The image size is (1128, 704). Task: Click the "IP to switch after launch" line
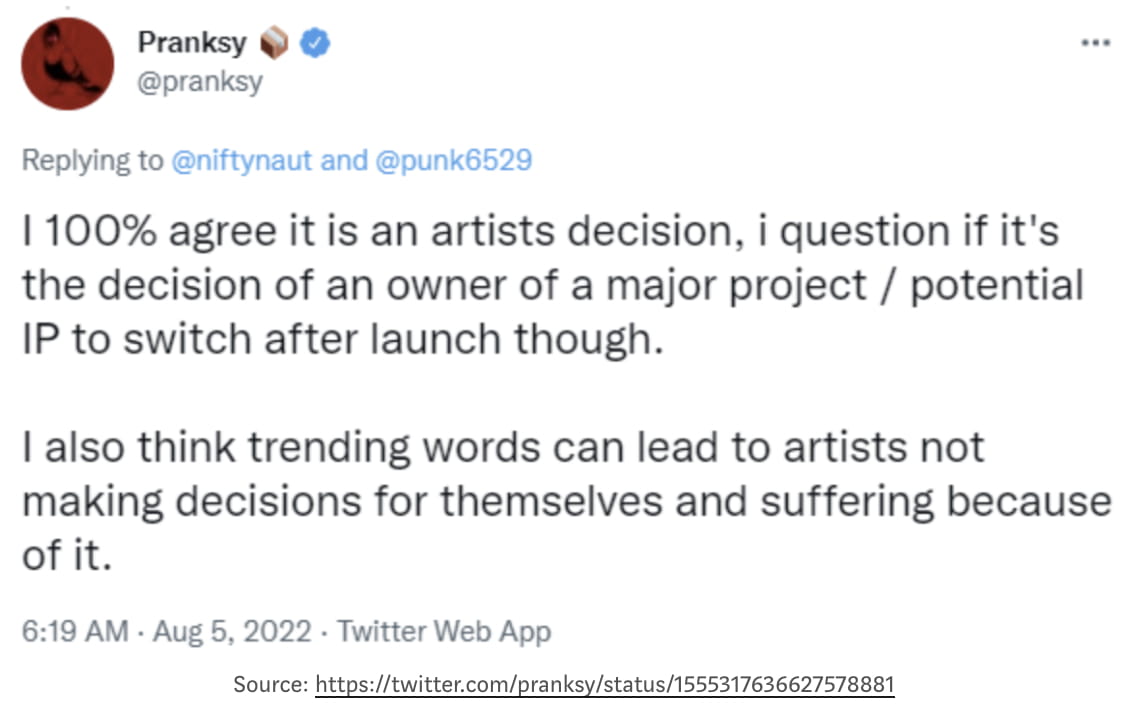click(342, 339)
